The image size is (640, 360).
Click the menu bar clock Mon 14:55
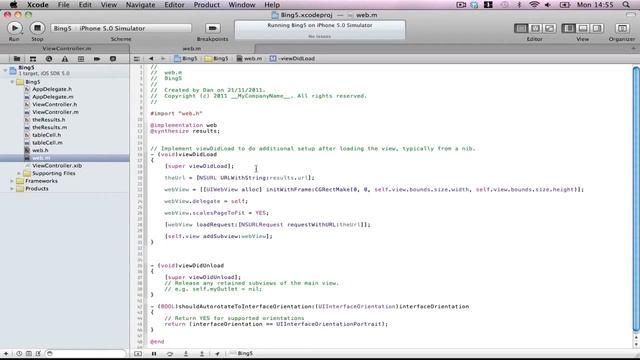click(x=595, y=5)
